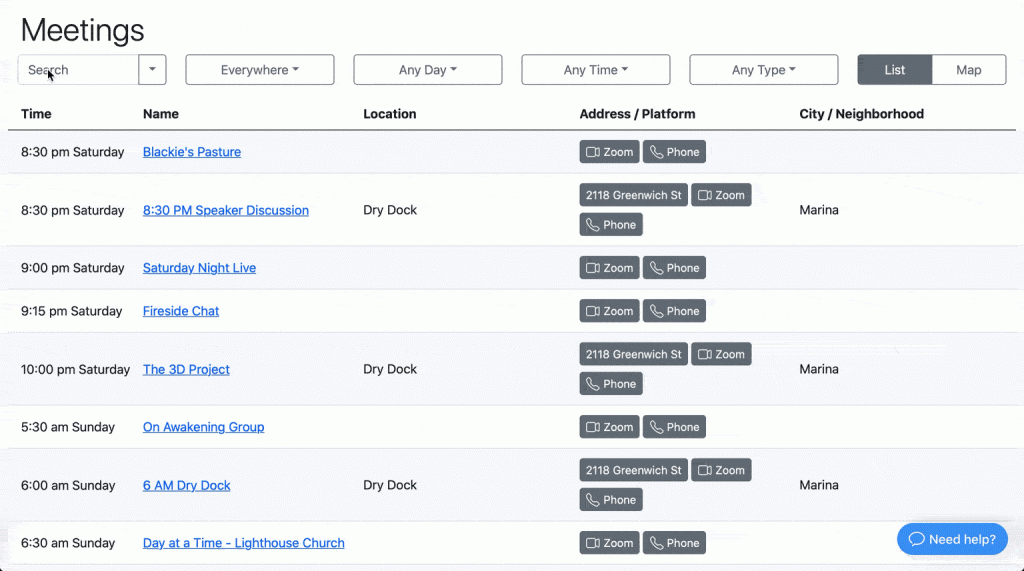The image size is (1024, 571).
Task: Open the search mode dropdown arrow
Action: (152, 70)
